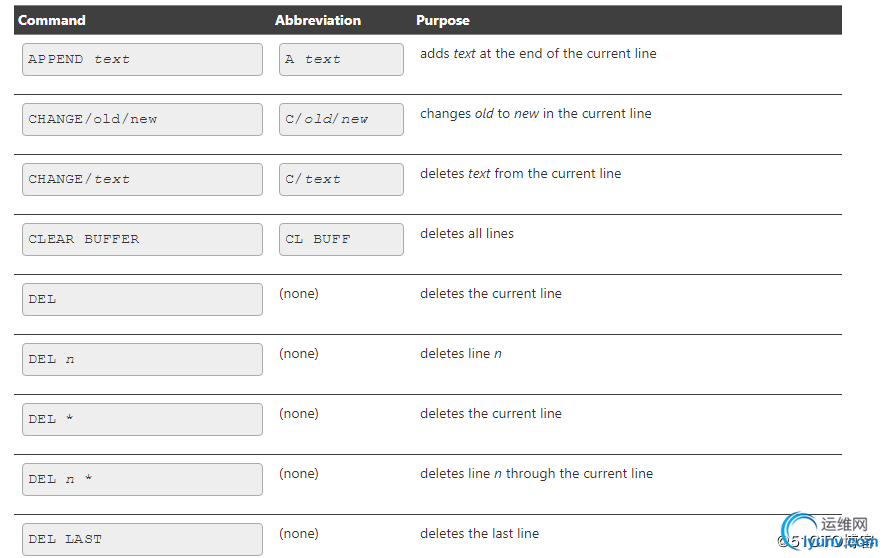The height and width of the screenshot is (558, 884).
Task: Click the Abbreviation column header
Action: point(318,20)
